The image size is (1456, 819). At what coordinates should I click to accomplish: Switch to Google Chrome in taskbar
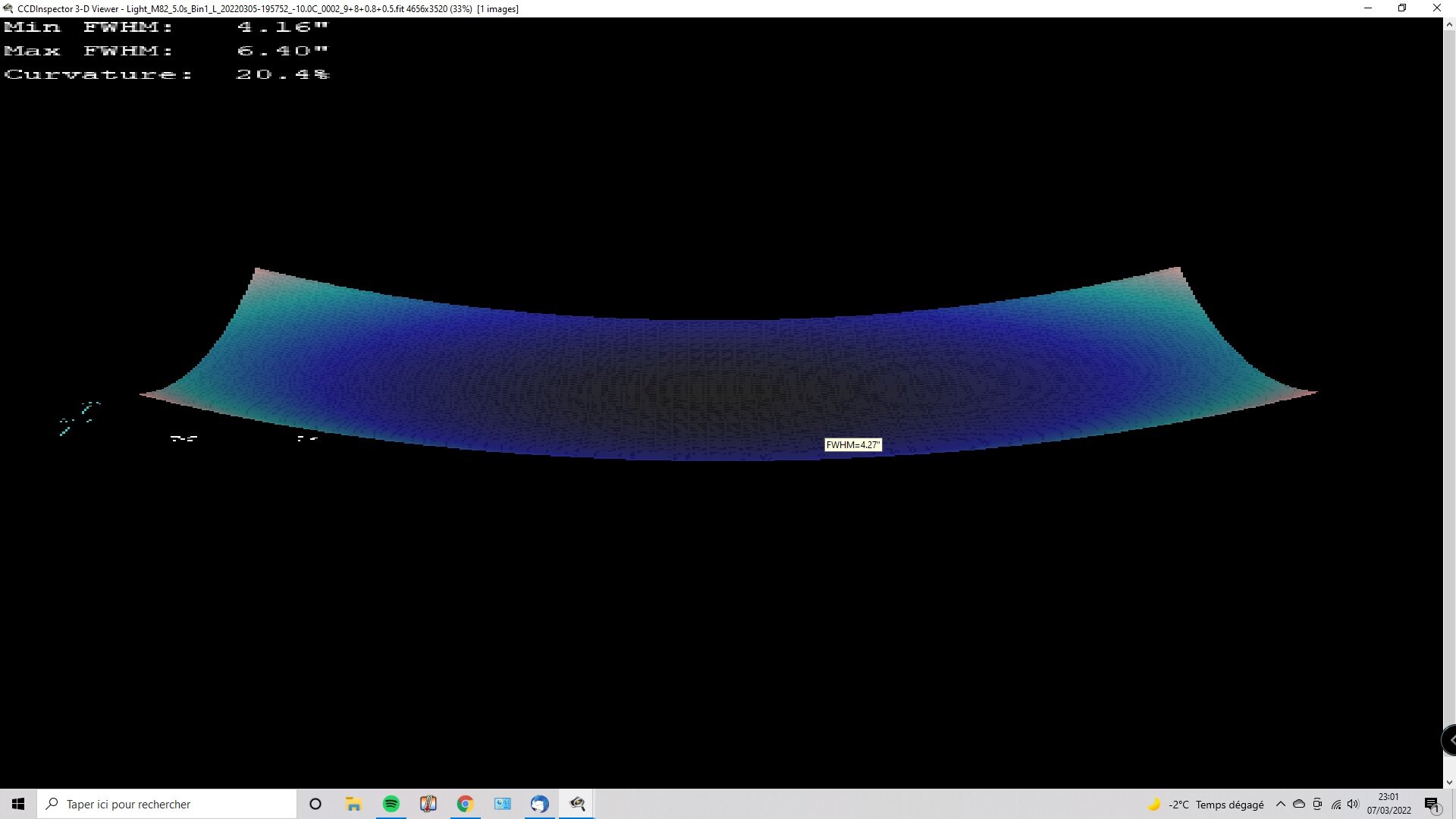tap(465, 804)
